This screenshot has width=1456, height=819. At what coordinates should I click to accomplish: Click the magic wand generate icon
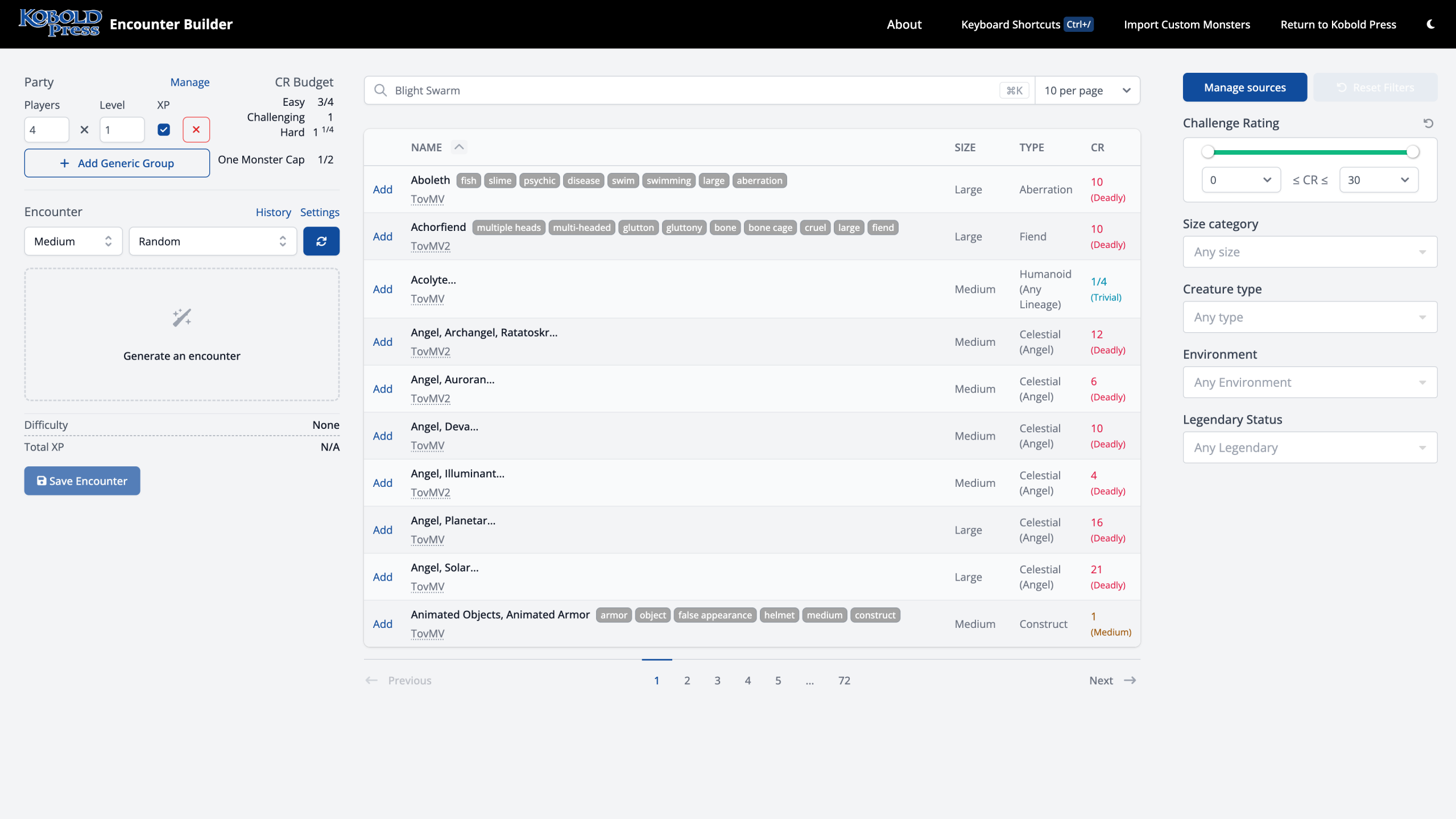(x=182, y=317)
